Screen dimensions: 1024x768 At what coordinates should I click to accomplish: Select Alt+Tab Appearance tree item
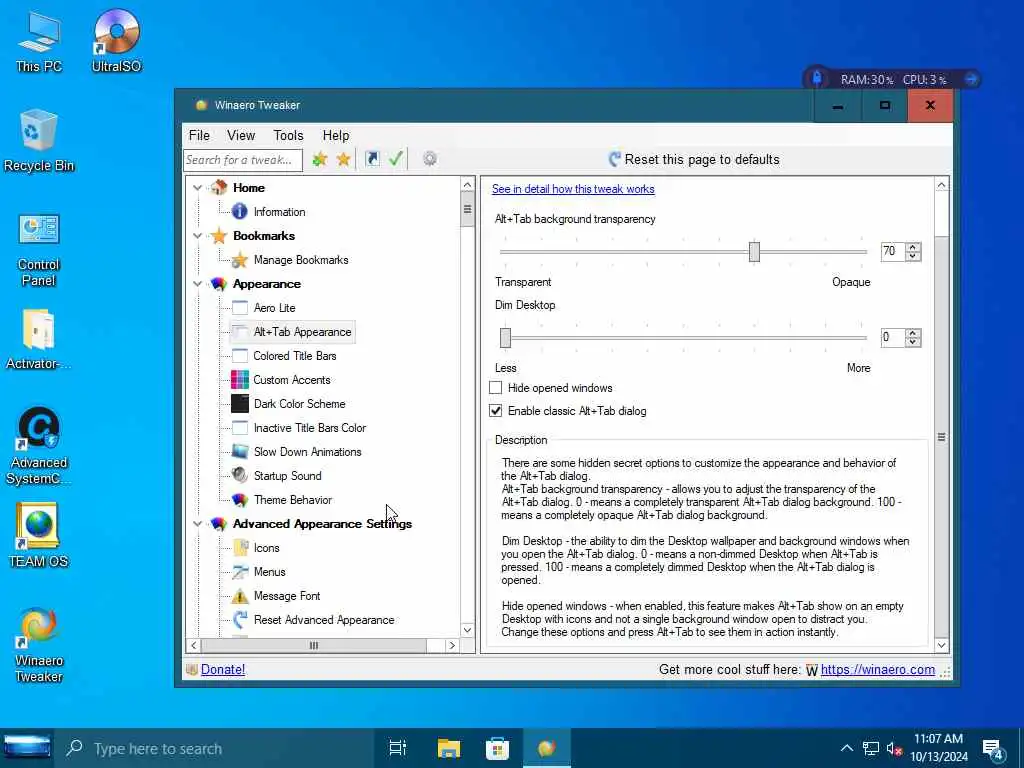[x=302, y=332]
